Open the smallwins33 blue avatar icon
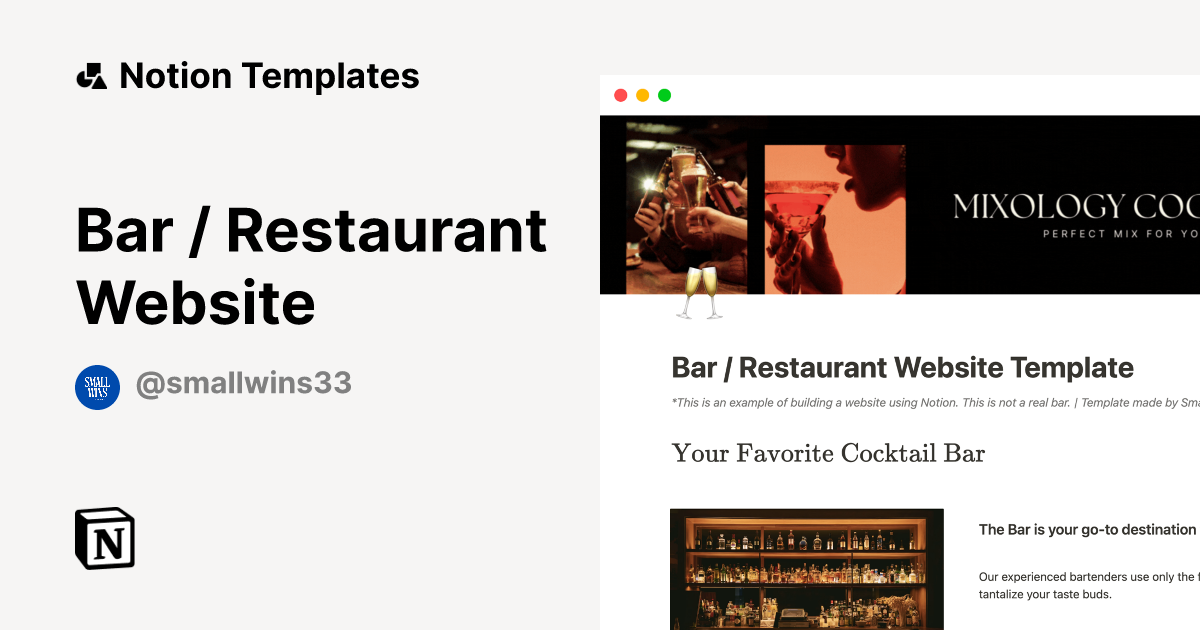Screen dimensions: 1200x630 pos(97,387)
